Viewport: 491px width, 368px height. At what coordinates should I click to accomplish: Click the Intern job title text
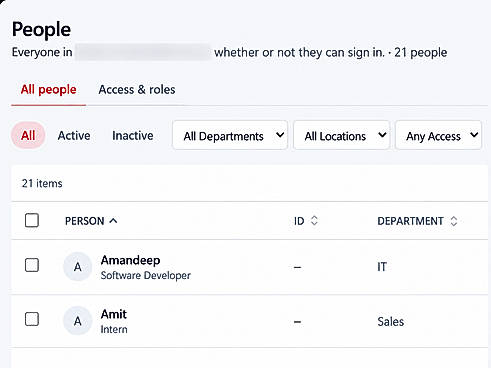coord(114,329)
